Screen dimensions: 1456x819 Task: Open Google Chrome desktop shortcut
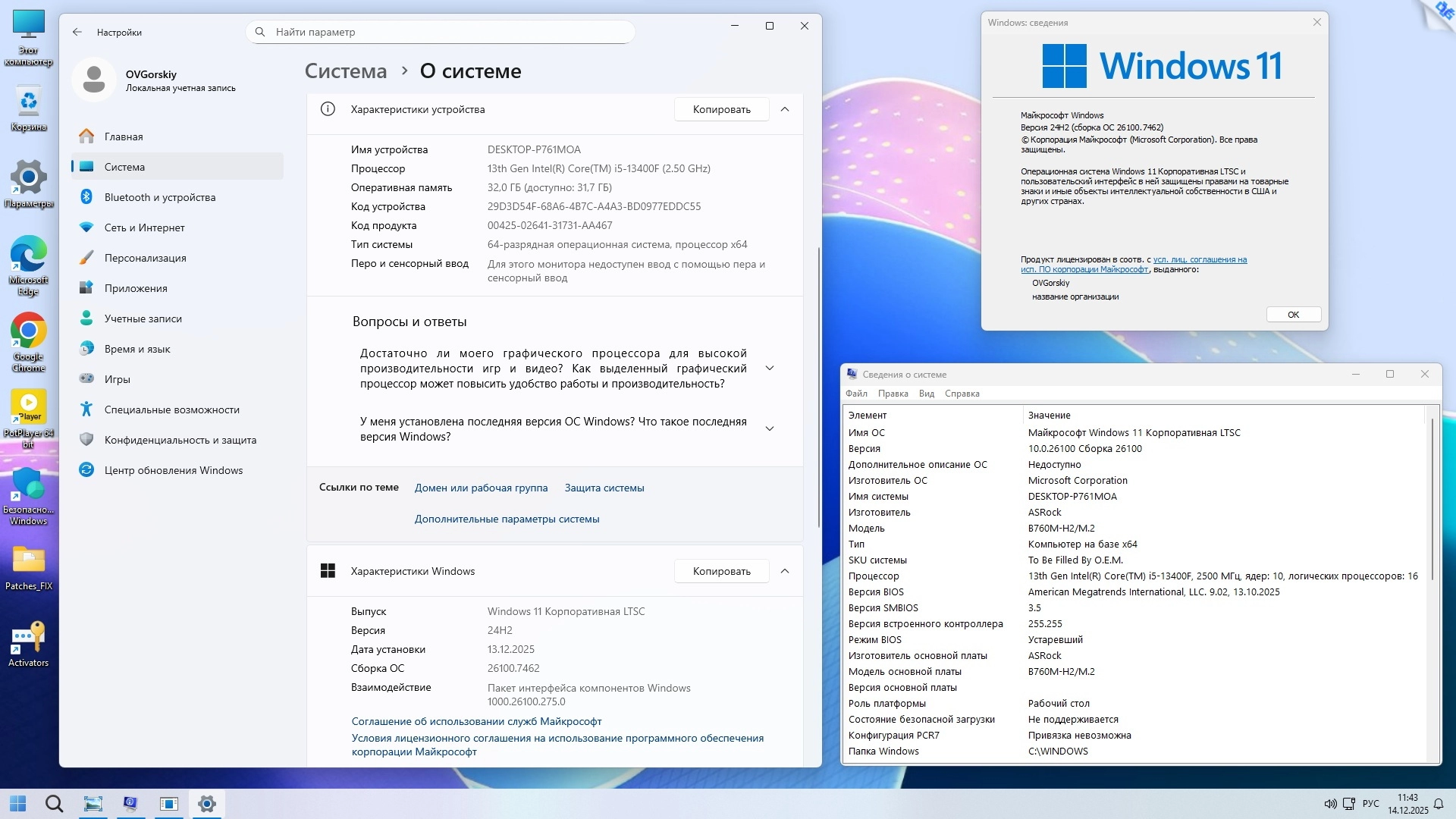pyautogui.click(x=29, y=331)
